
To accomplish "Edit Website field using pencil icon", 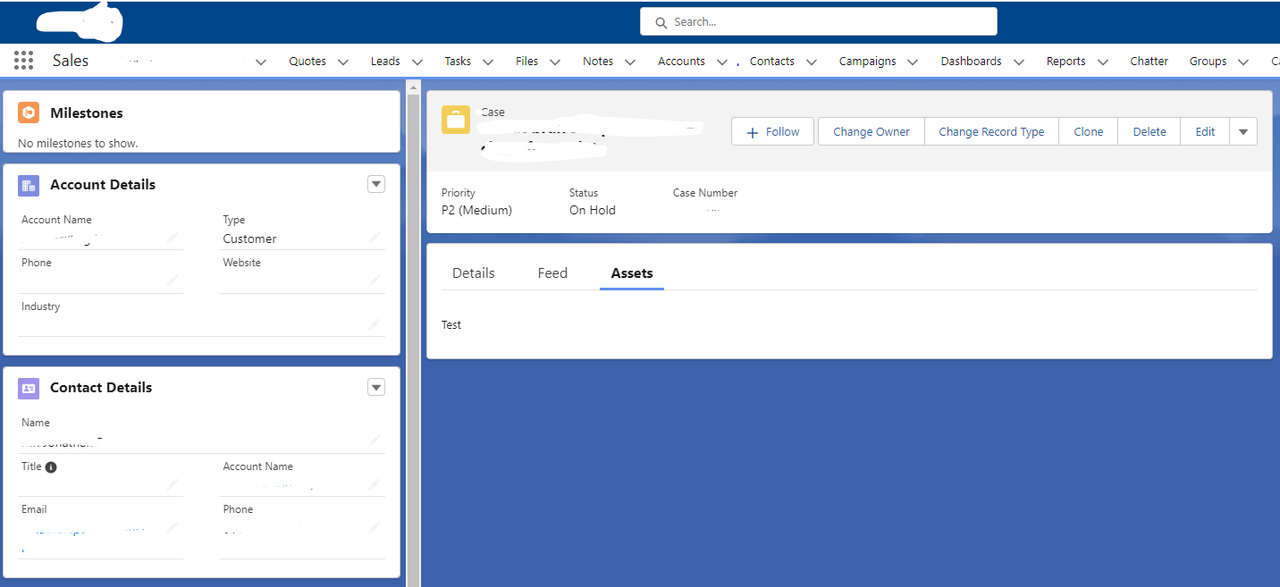I will [374, 280].
